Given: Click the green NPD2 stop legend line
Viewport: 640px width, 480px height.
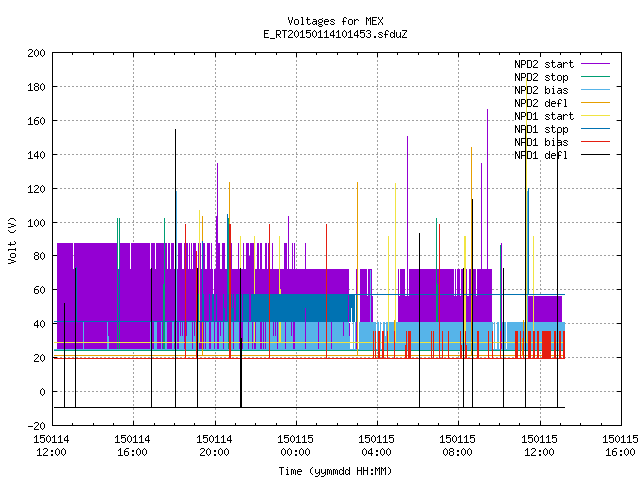Looking at the screenshot, I should (595, 77).
